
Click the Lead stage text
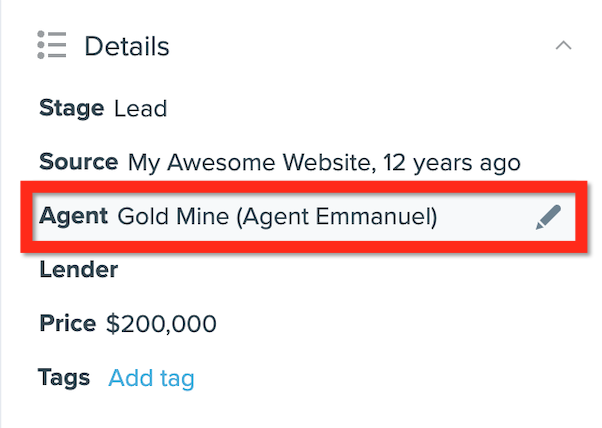tap(141, 108)
